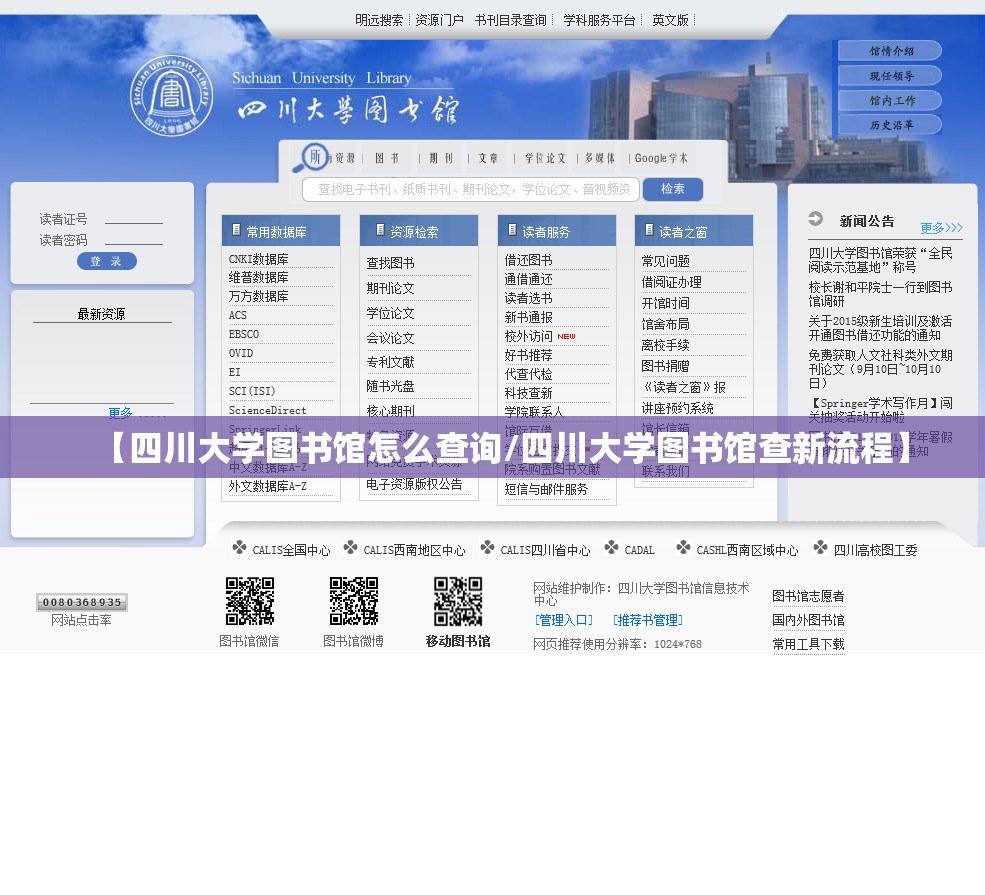
Task: Open news about 校长谢和平院士一行
Action: pyautogui.click(x=880, y=294)
